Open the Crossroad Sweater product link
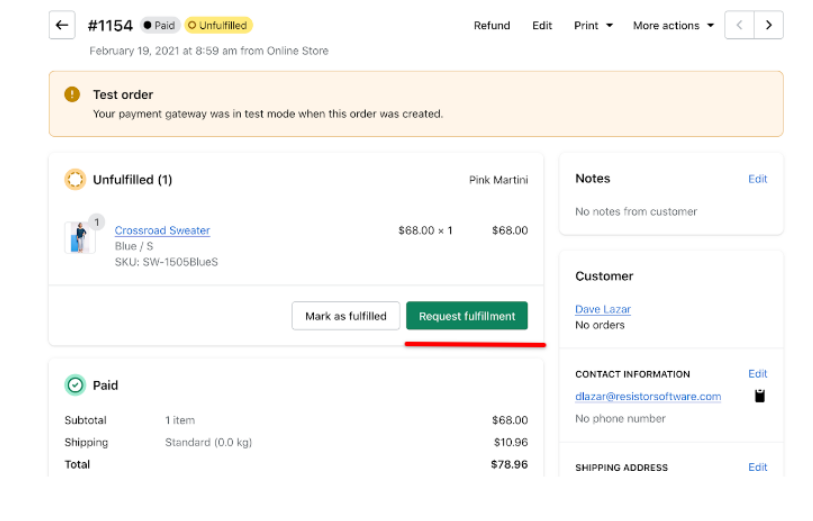813x521 pixels. click(162, 231)
